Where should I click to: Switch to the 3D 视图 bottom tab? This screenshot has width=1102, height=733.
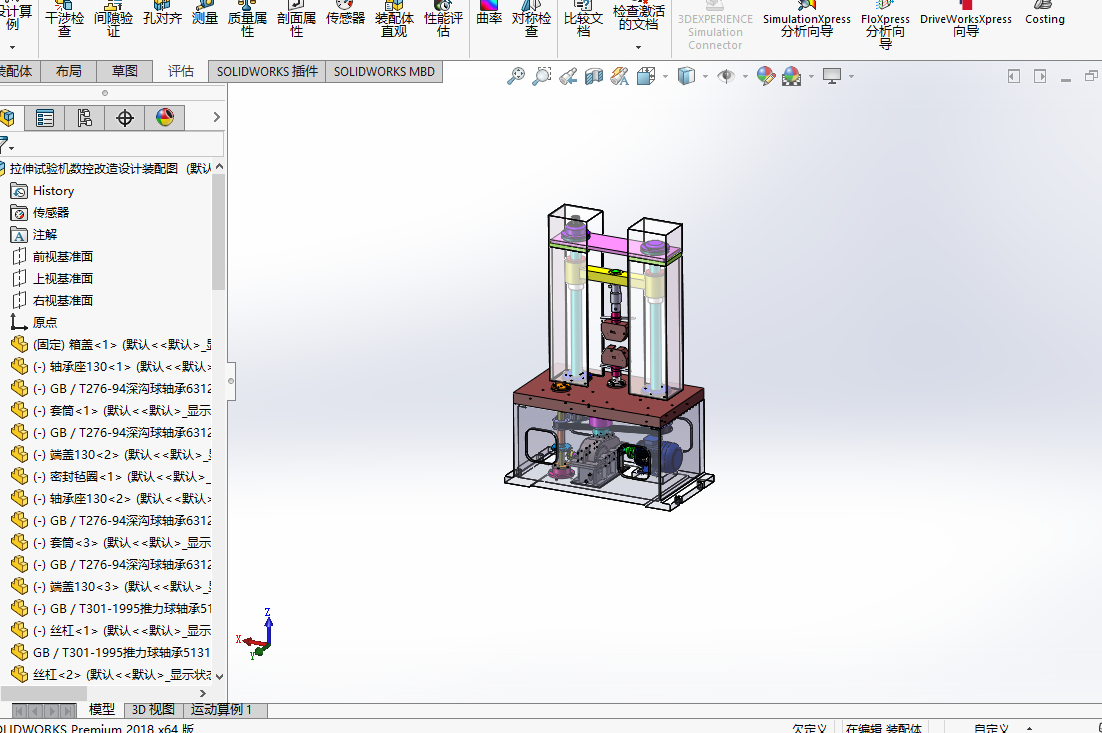coord(153,710)
